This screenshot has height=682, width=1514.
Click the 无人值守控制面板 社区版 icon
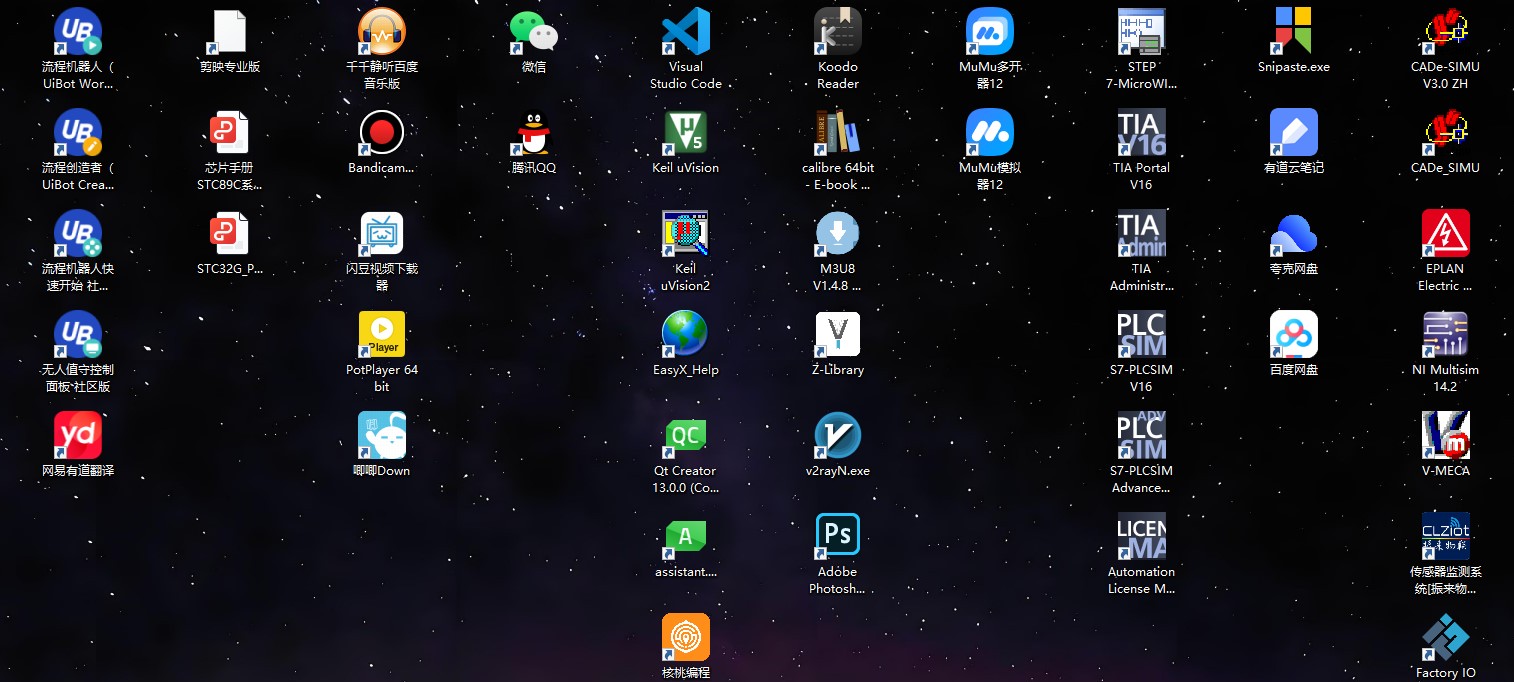[78, 335]
